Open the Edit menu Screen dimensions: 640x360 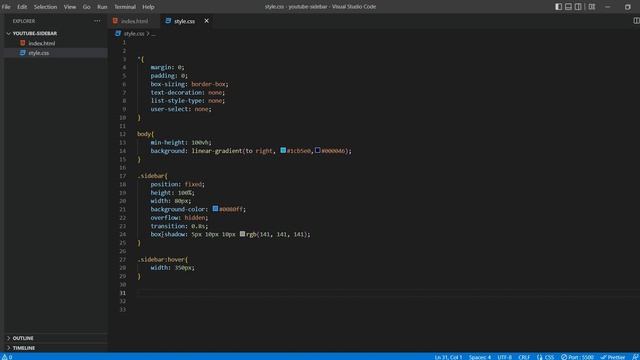tap(22, 7)
